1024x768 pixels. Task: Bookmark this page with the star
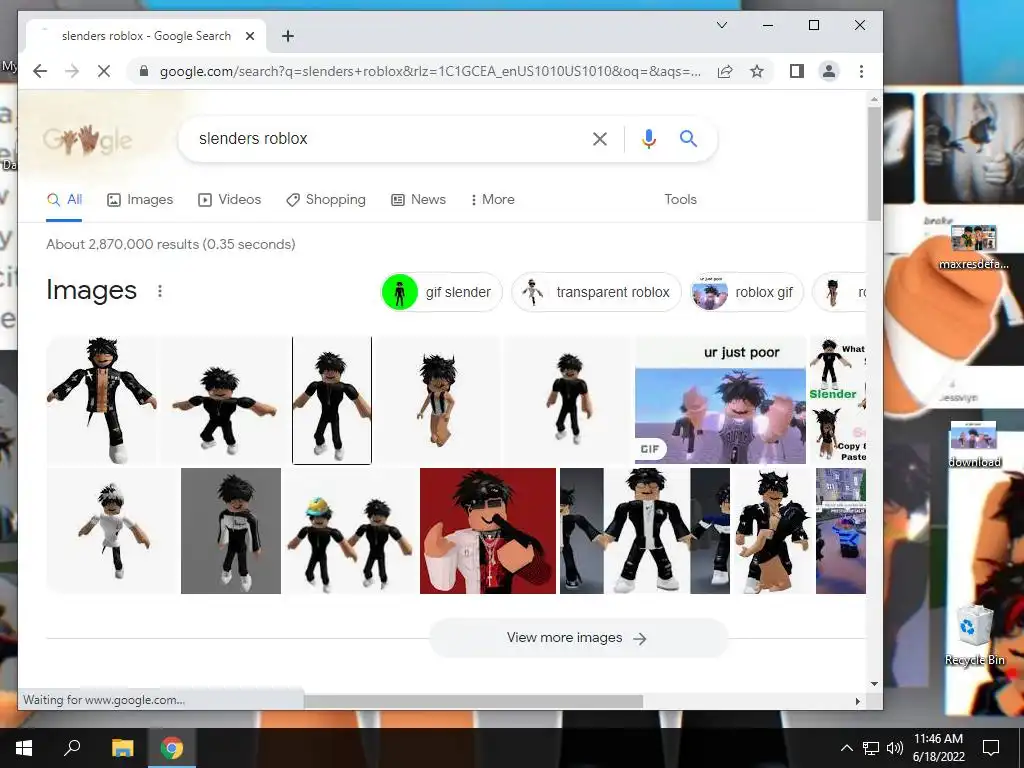pos(756,71)
